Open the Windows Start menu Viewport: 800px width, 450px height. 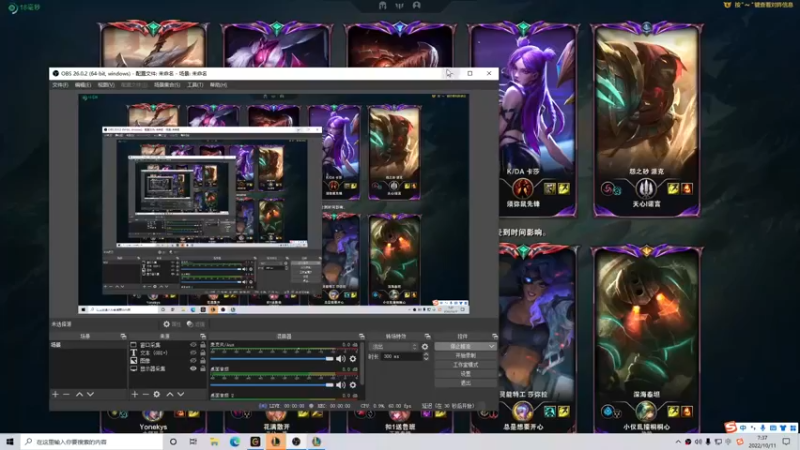pyautogui.click(x=10, y=442)
